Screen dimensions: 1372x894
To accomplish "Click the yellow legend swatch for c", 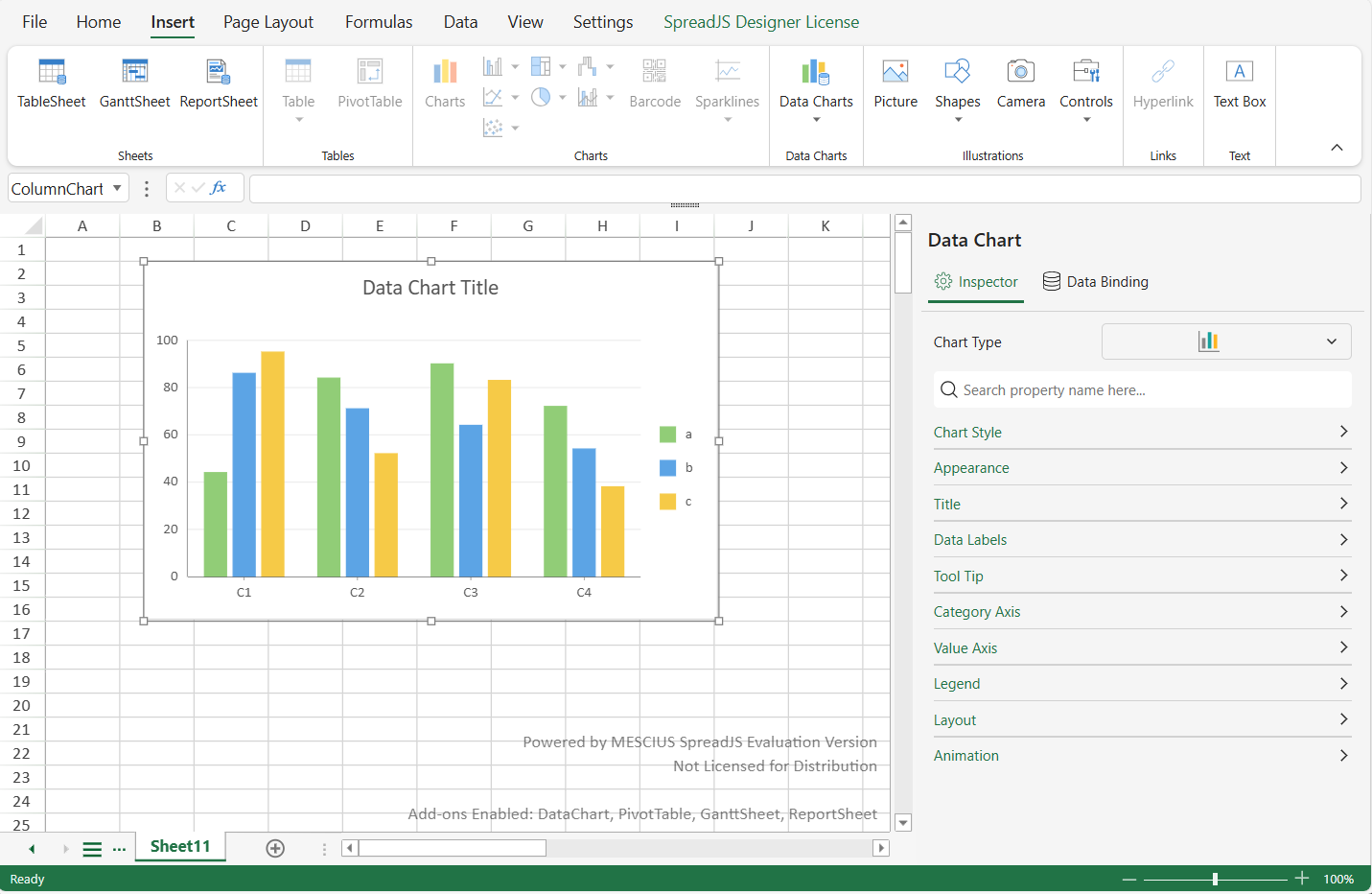I will [x=668, y=502].
